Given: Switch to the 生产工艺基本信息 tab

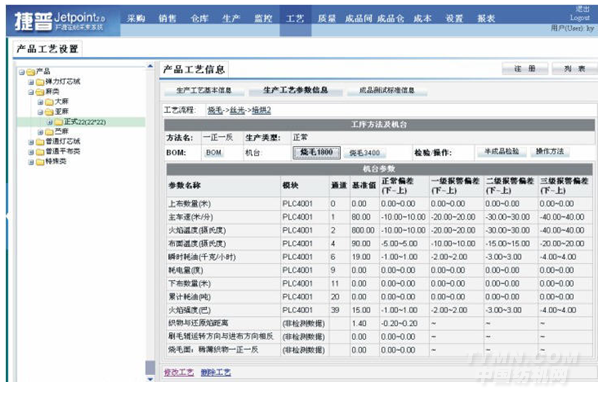Looking at the screenshot, I should point(204,90).
